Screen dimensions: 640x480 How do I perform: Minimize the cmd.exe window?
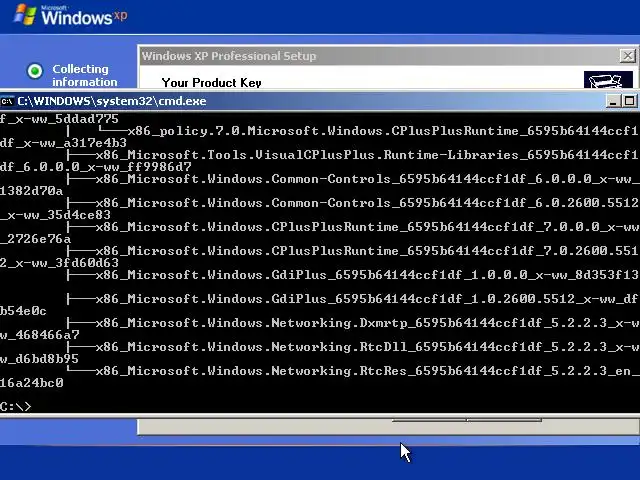coord(612,101)
